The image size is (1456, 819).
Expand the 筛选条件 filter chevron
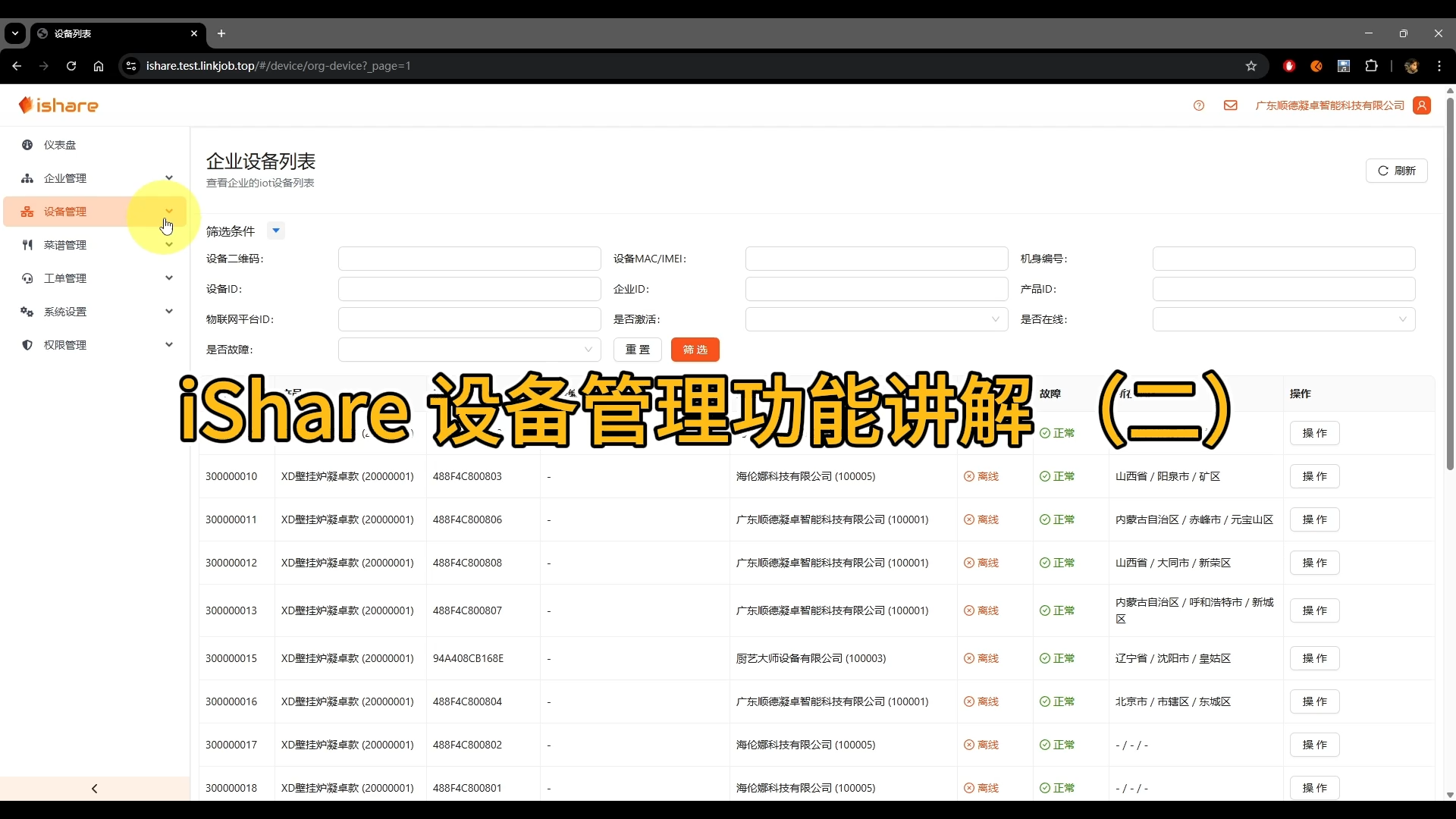click(x=276, y=231)
